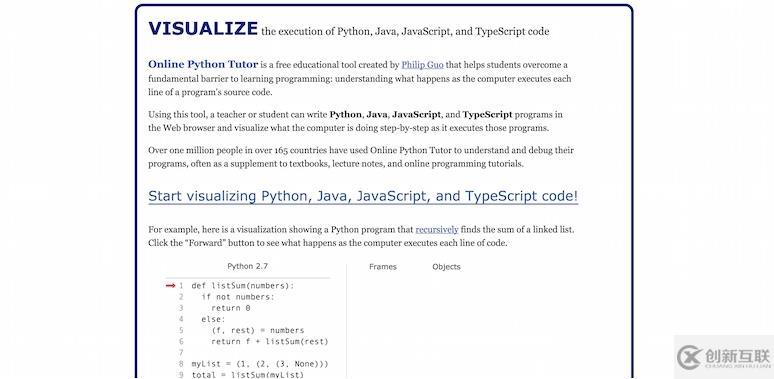
Task: Click line number 7 in code gutter
Action: pyautogui.click(x=181, y=353)
